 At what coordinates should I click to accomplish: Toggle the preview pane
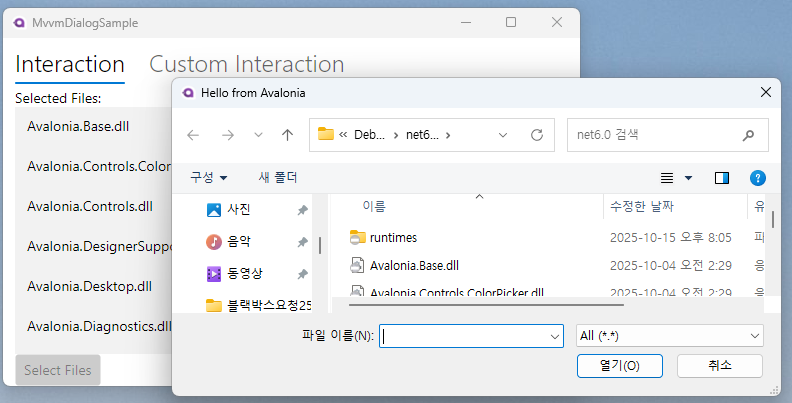tap(722, 178)
